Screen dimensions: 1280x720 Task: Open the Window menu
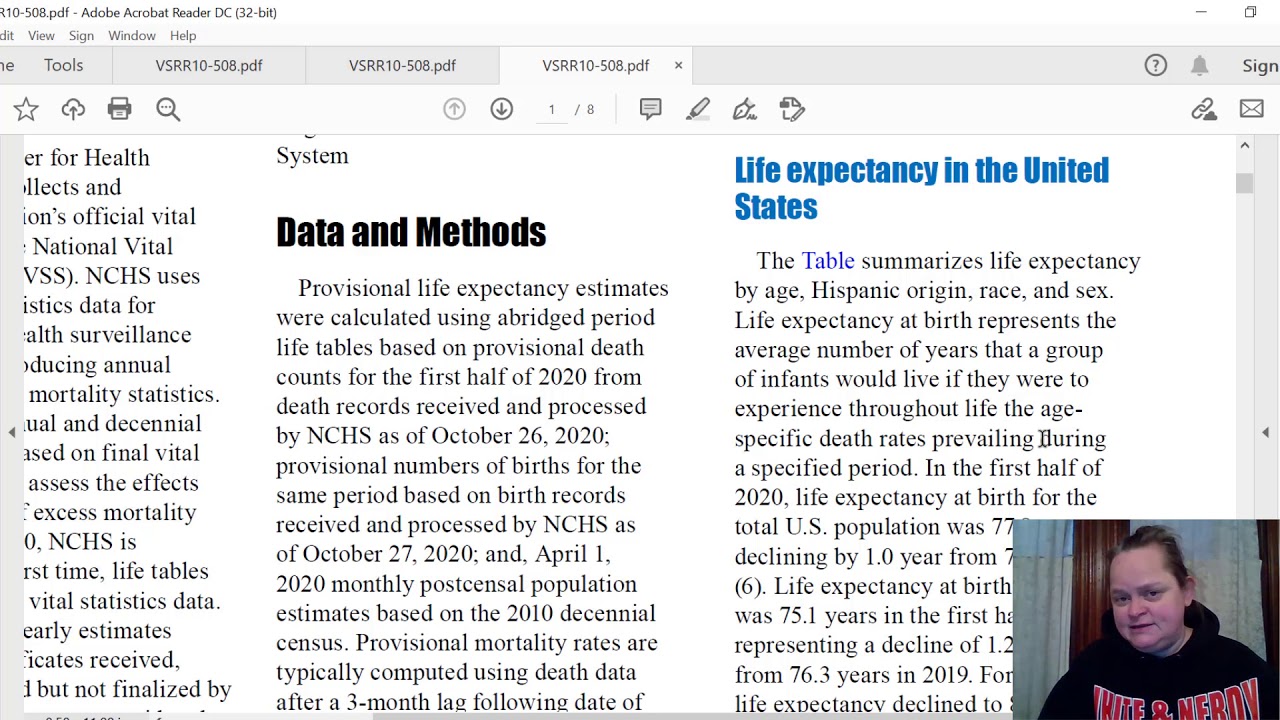132,35
